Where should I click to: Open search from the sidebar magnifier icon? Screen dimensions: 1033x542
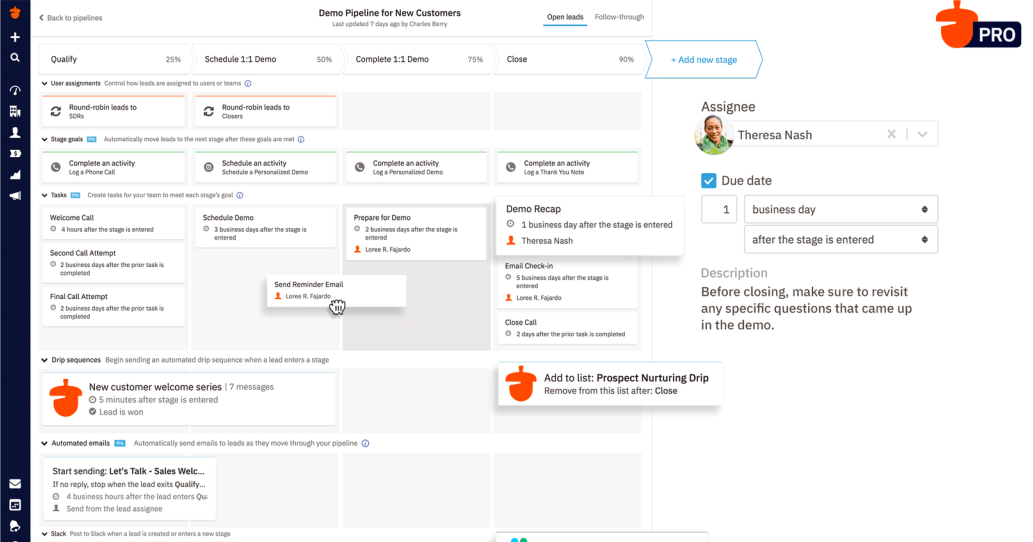(x=15, y=58)
